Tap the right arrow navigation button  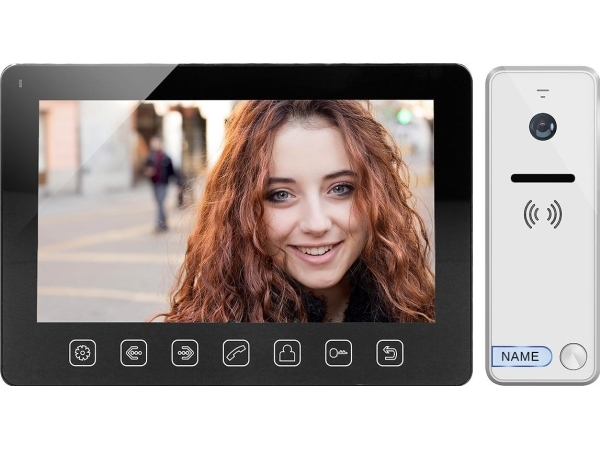185,353
